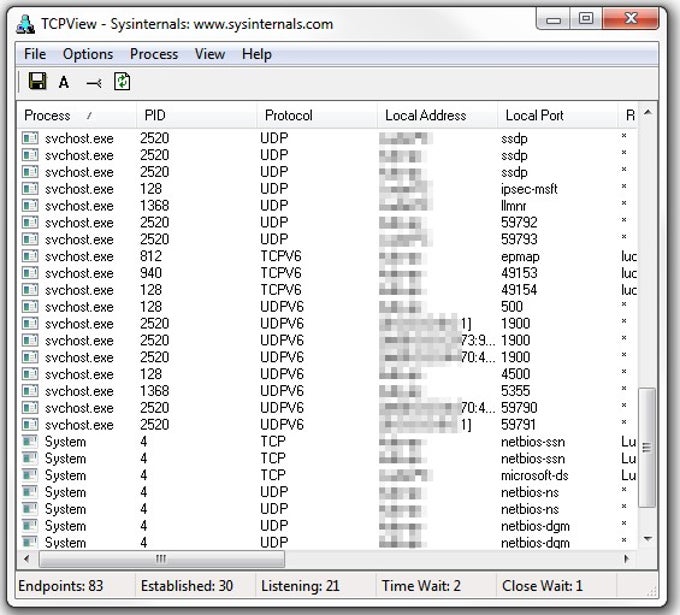
Task: Click local port 49154 cell
Action: pos(519,290)
